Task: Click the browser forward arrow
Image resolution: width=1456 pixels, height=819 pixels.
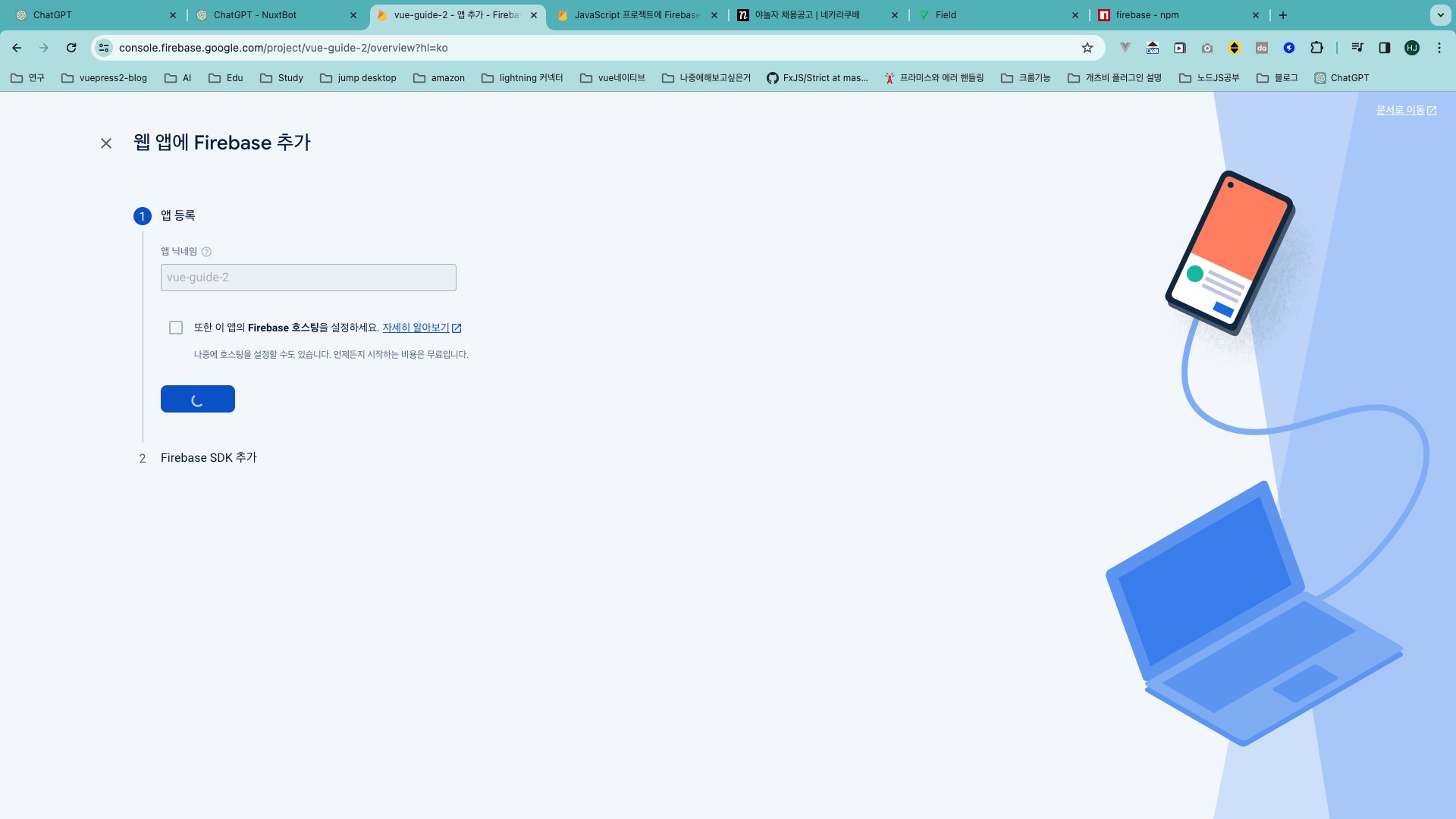Action: [x=44, y=48]
